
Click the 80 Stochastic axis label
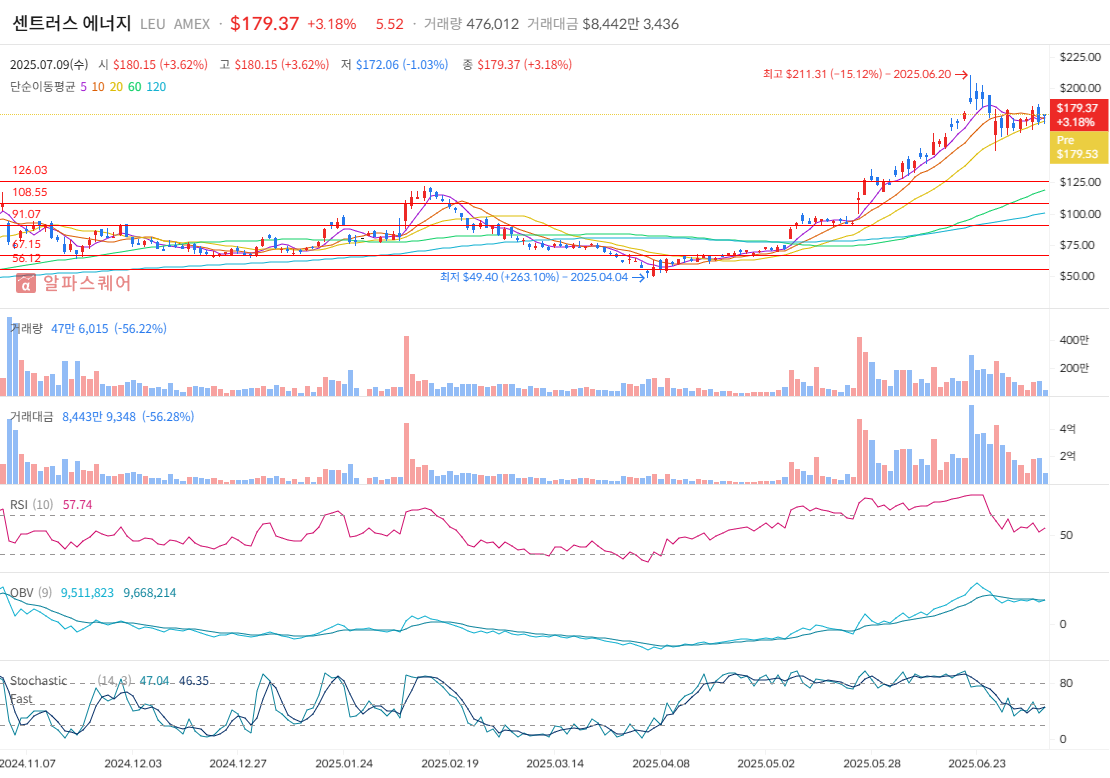(1066, 683)
